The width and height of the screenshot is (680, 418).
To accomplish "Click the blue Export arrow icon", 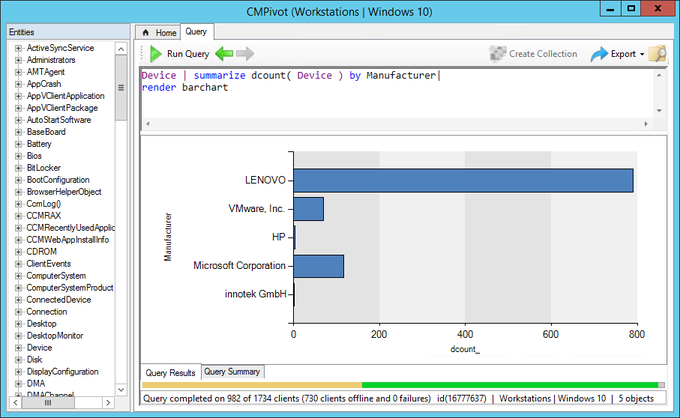I will point(599,54).
